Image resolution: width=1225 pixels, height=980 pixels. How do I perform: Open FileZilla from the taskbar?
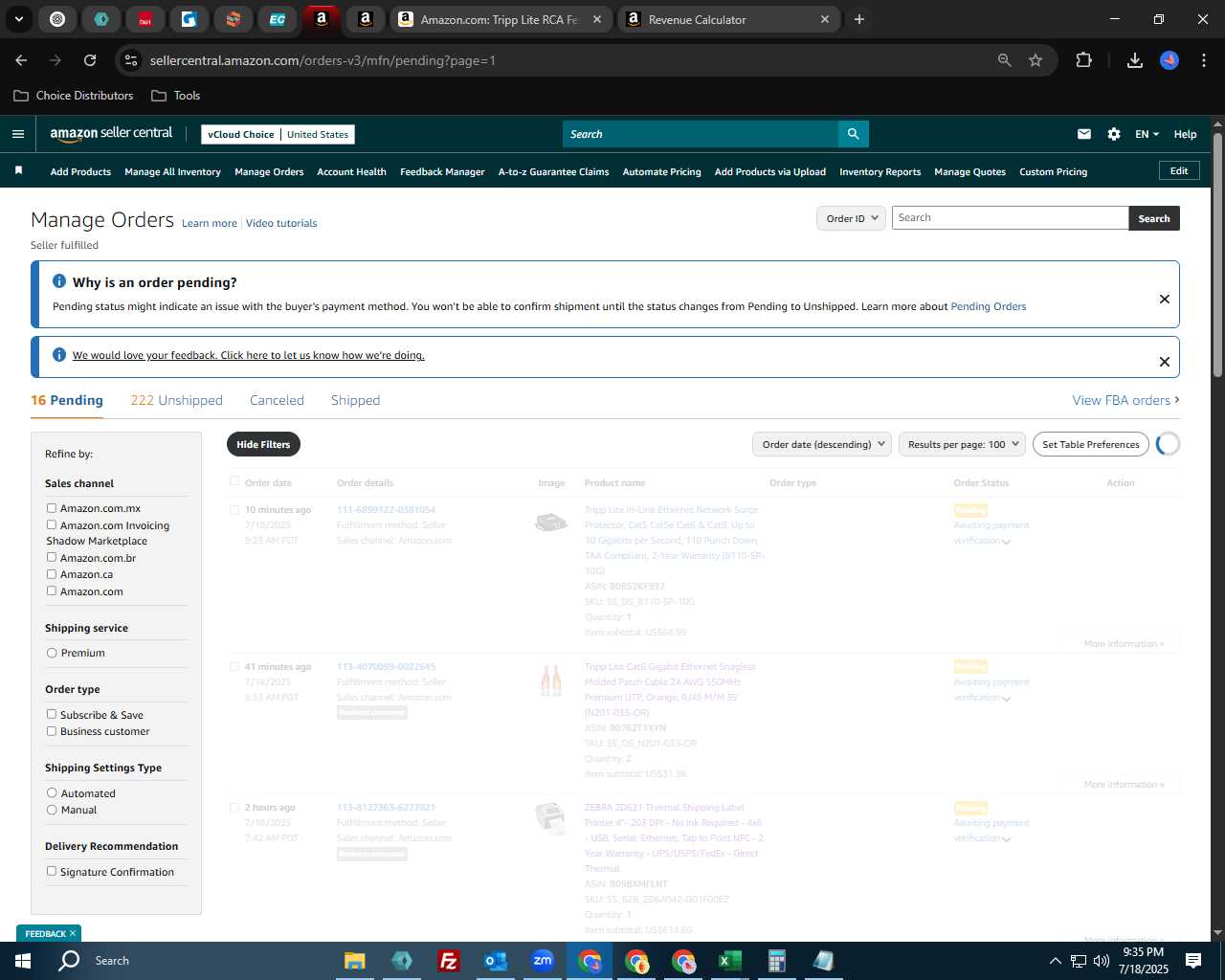tap(448, 961)
